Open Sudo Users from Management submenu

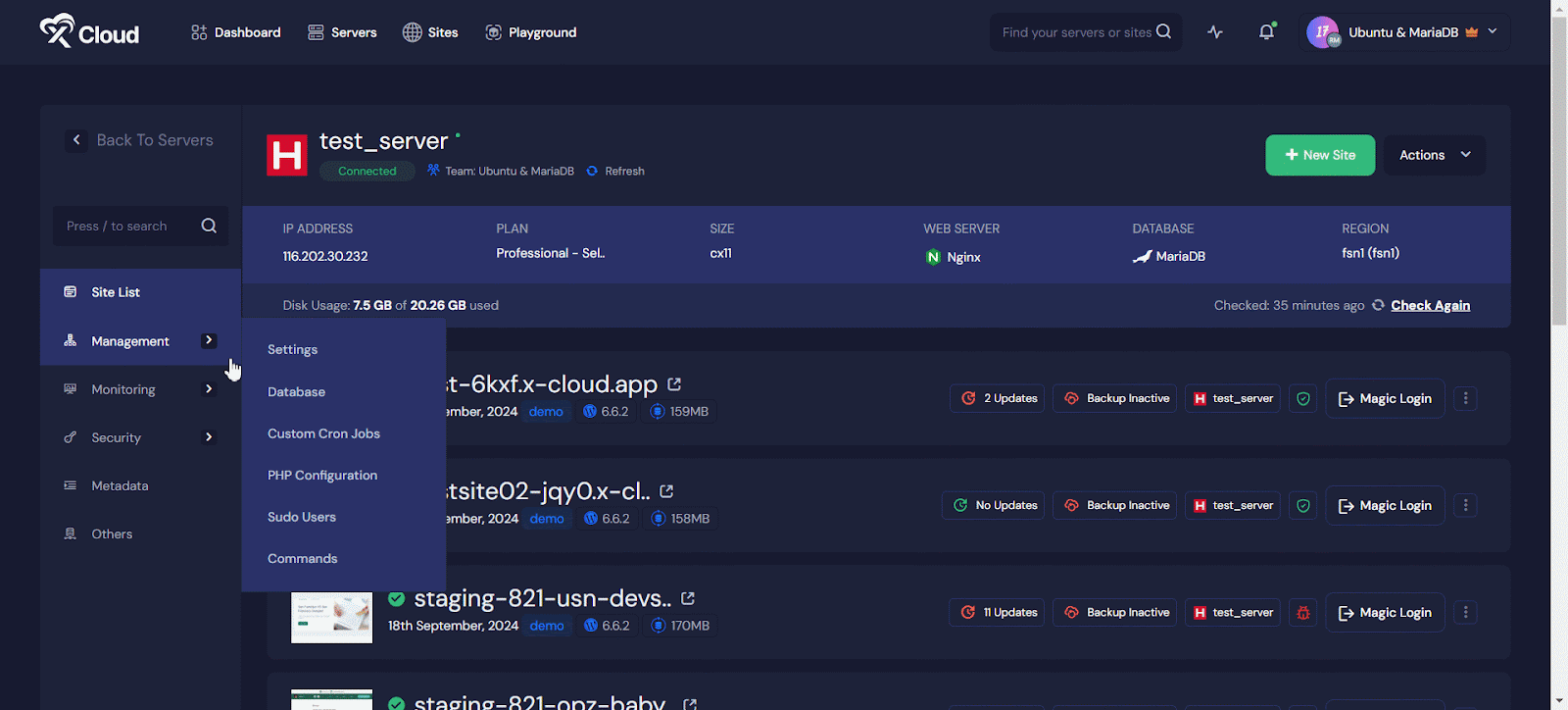302,517
